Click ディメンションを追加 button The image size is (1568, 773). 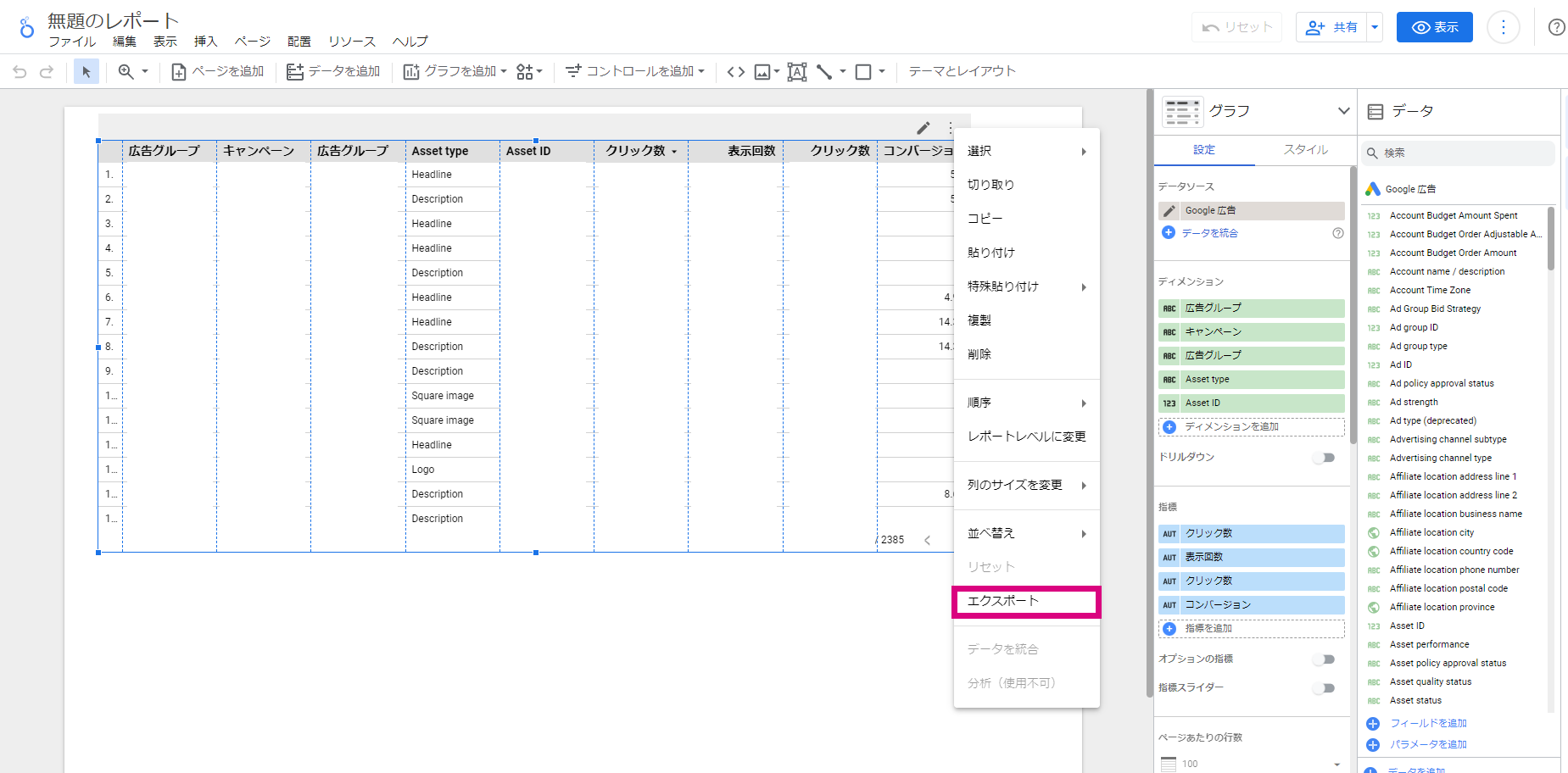click(x=1252, y=427)
